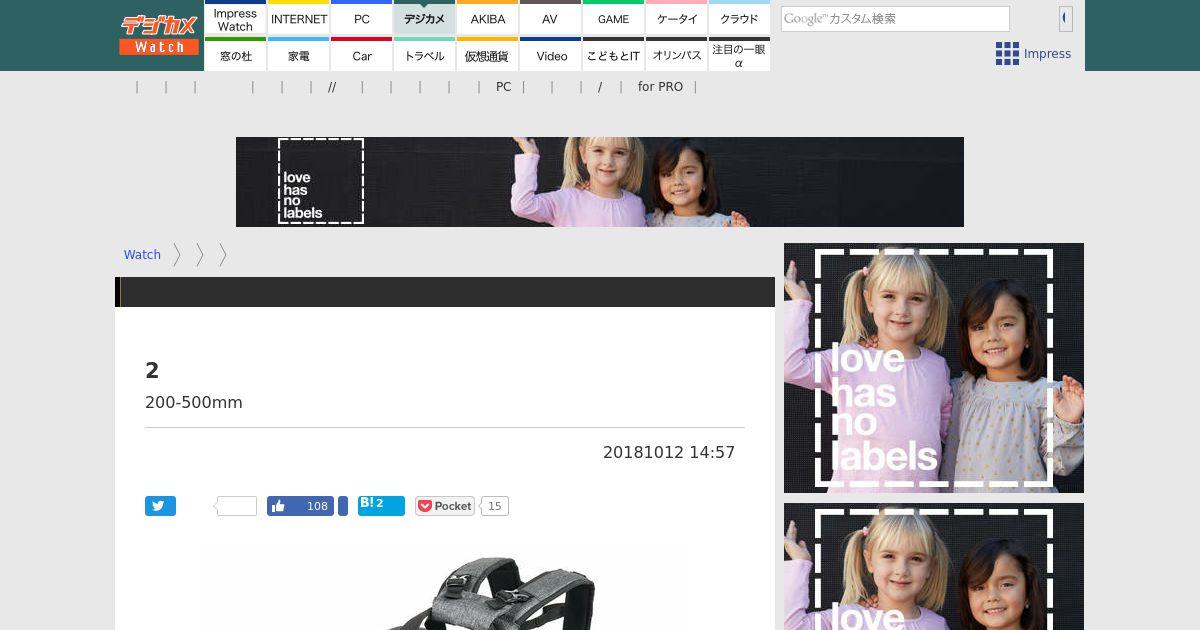Open the ケータイ Watch tab

[x=677, y=19]
